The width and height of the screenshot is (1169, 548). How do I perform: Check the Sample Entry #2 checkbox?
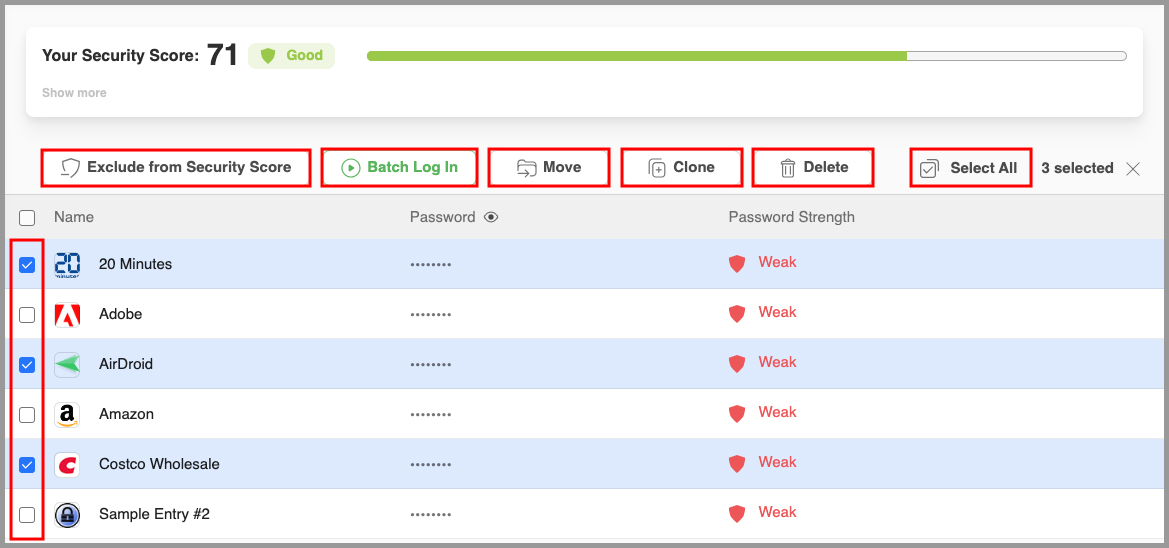point(27,514)
